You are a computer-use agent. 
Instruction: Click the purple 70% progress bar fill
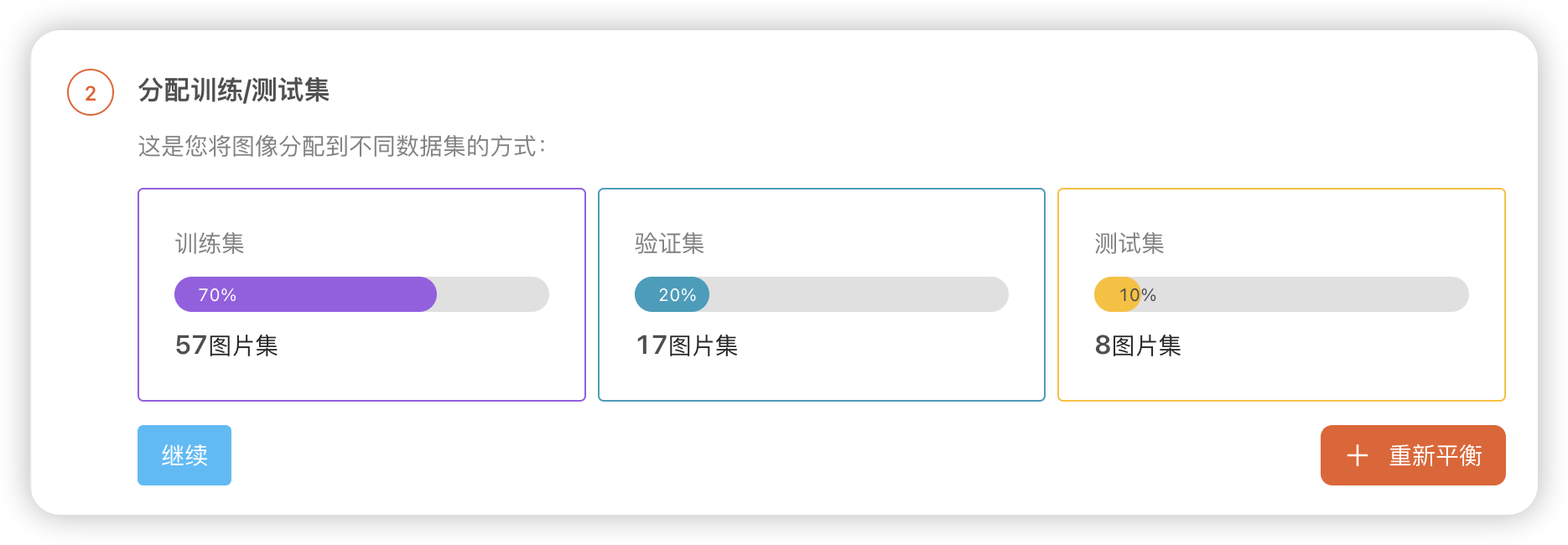(305, 294)
